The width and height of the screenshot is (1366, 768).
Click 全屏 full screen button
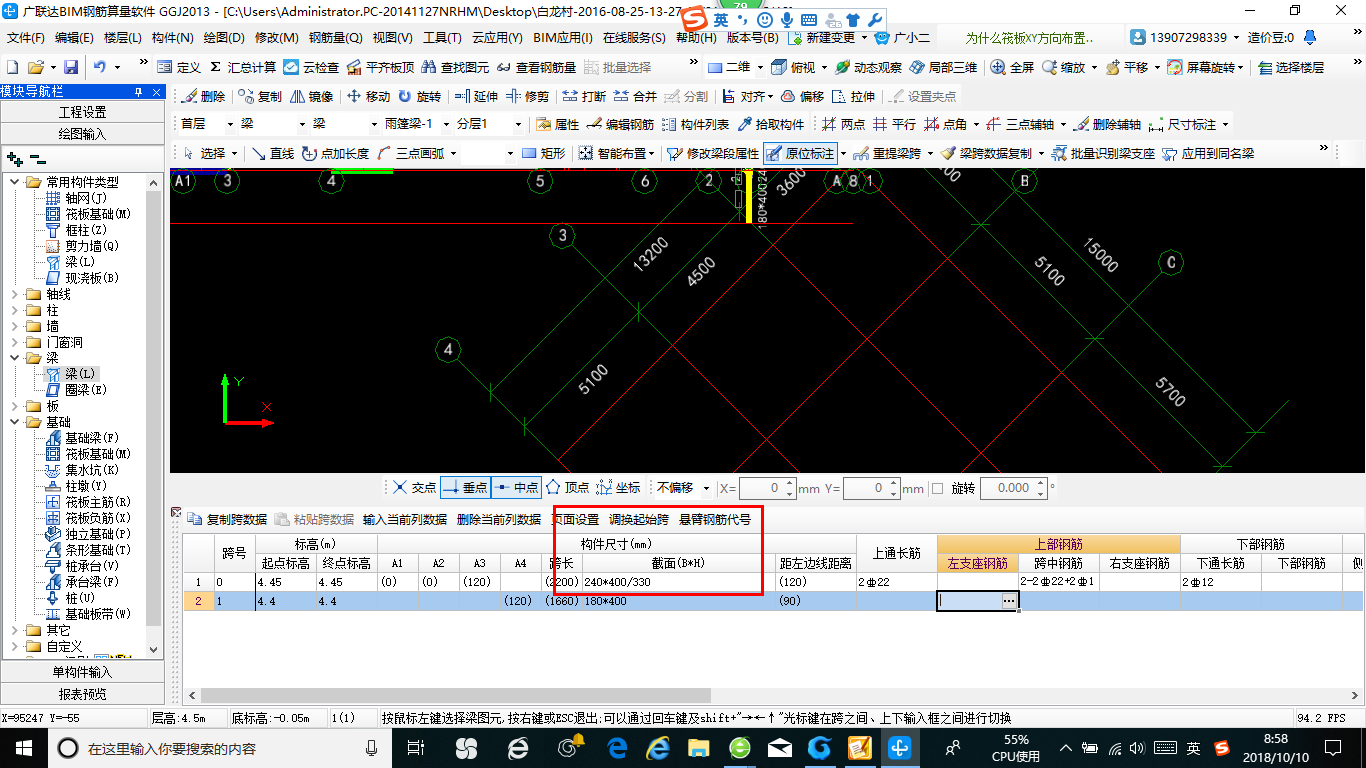(1012, 67)
